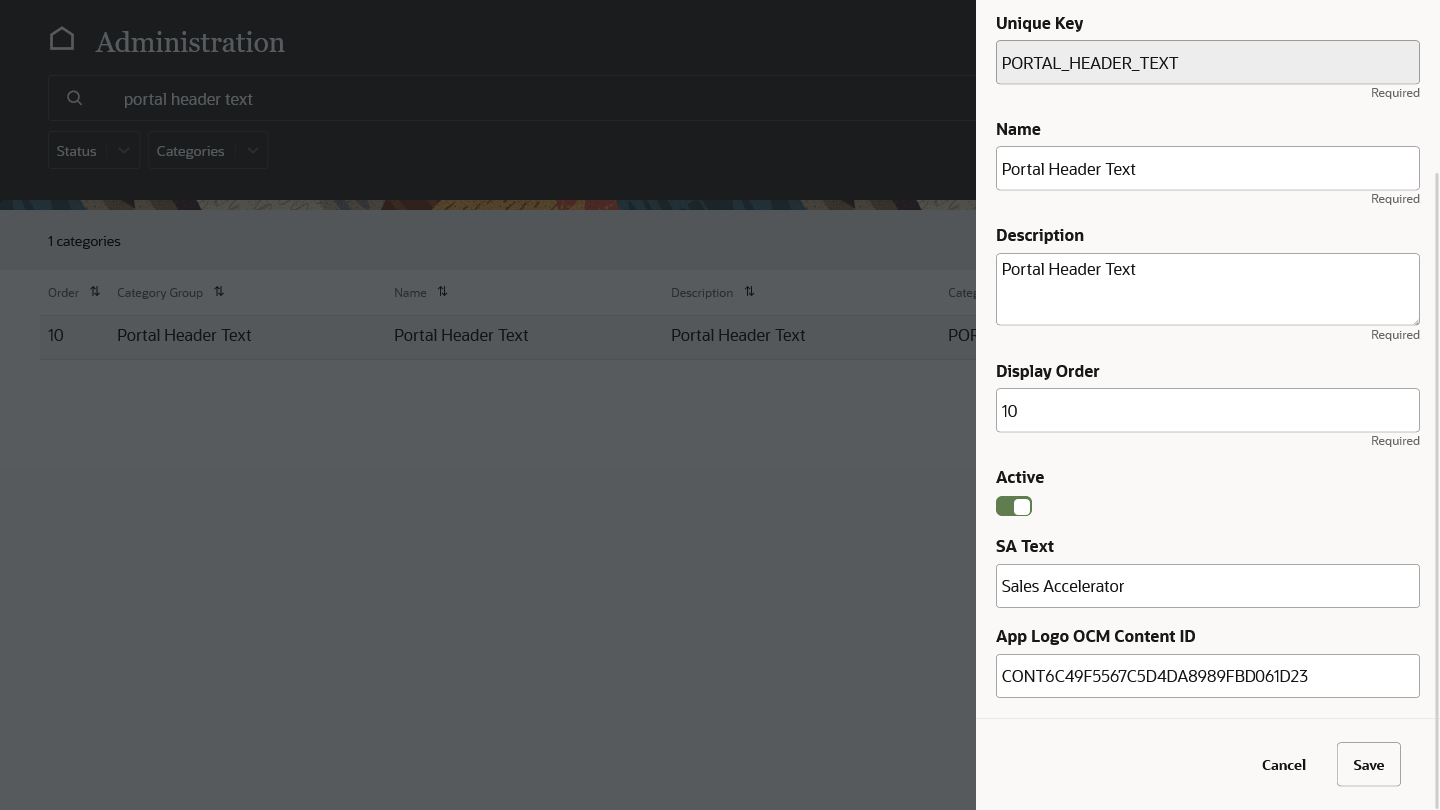Edit the Display Order value
The width and height of the screenshot is (1440, 810).
[1207, 410]
